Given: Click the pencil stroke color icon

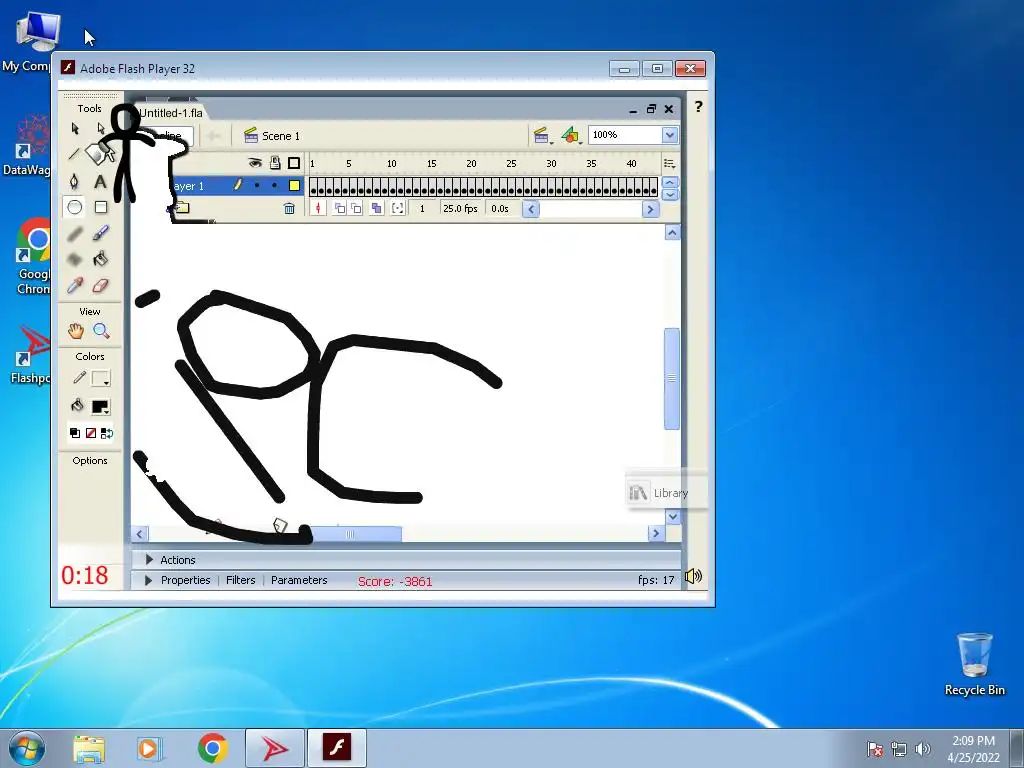Looking at the screenshot, I should [79, 377].
